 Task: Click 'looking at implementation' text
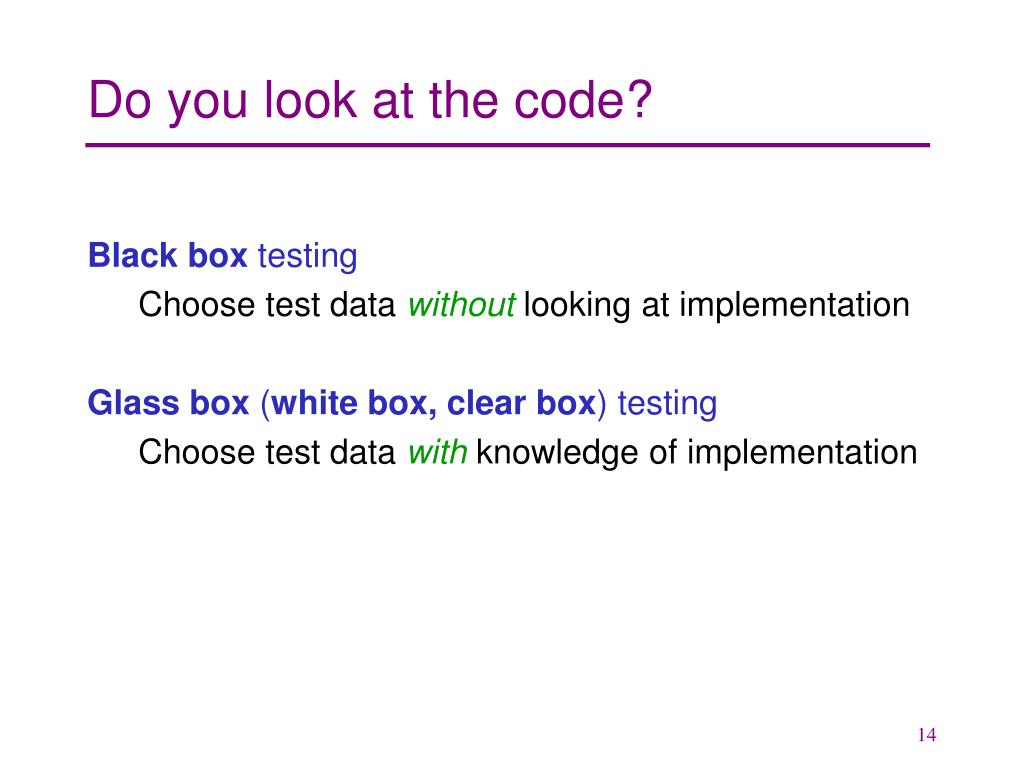(716, 306)
